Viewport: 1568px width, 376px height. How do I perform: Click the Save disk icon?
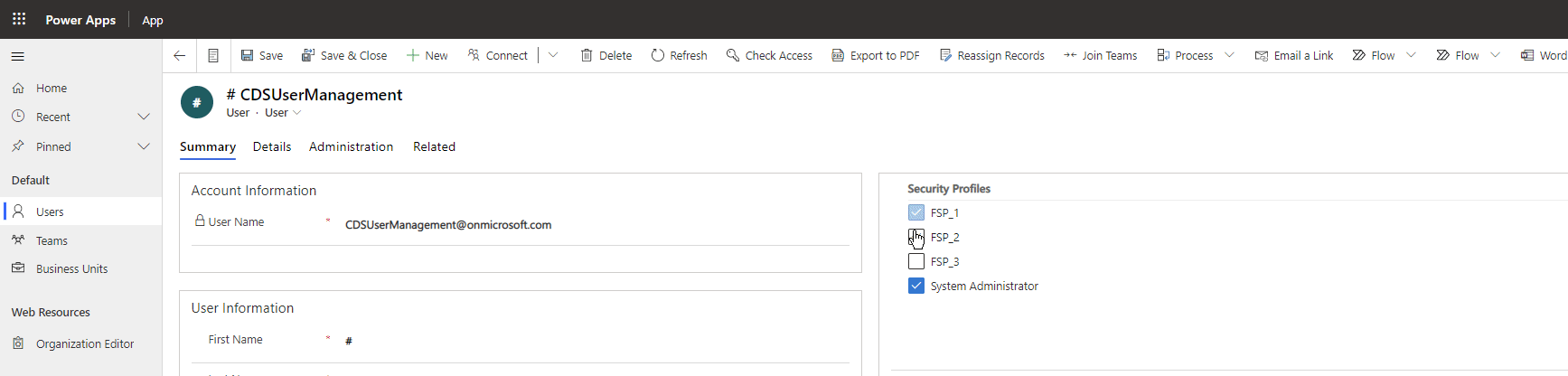coord(247,55)
